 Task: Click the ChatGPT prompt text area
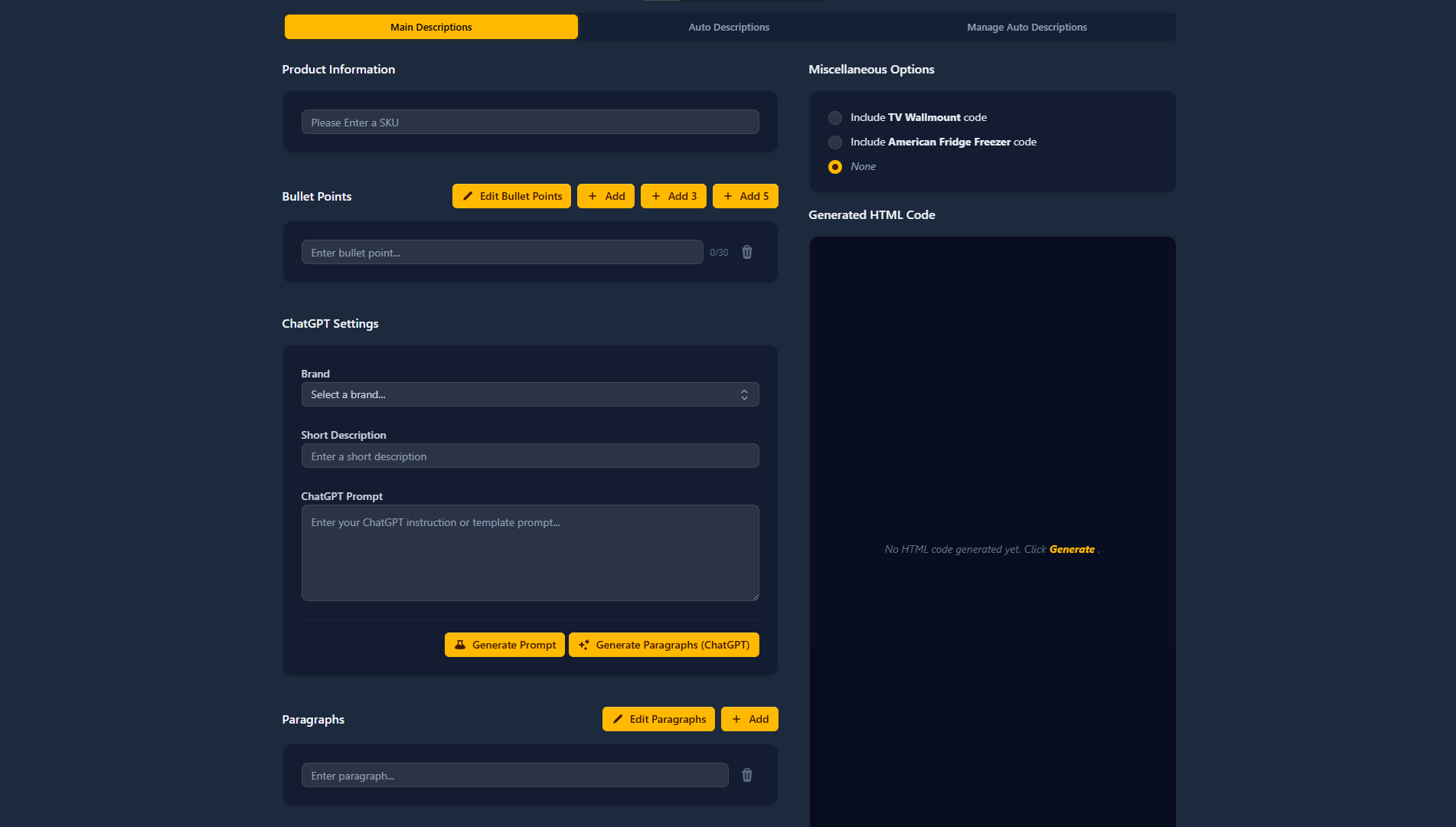tap(530, 552)
